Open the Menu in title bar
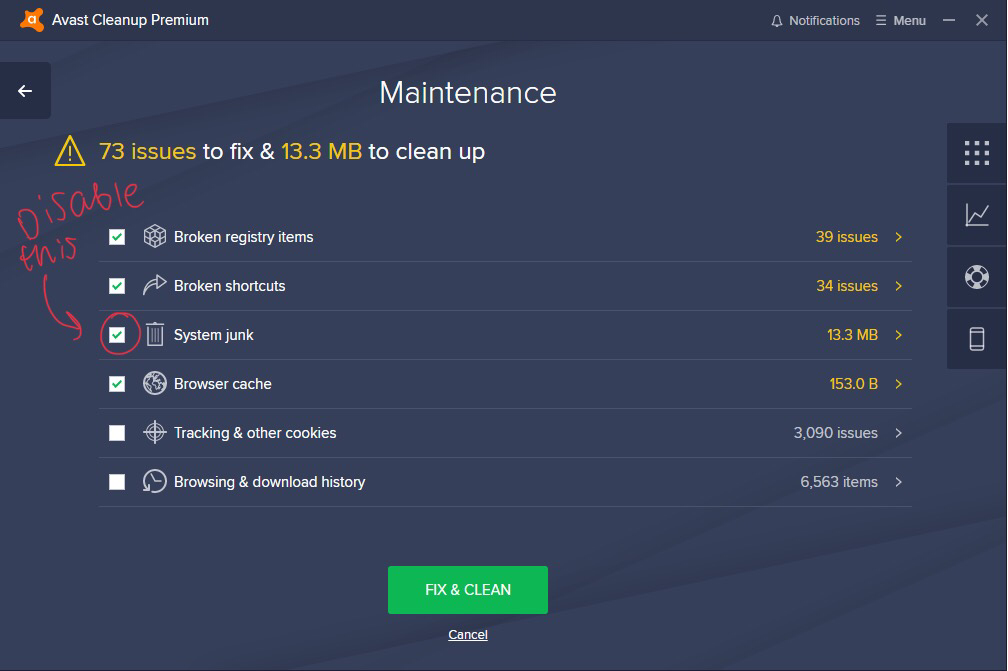The image size is (1008, 671). coord(901,21)
